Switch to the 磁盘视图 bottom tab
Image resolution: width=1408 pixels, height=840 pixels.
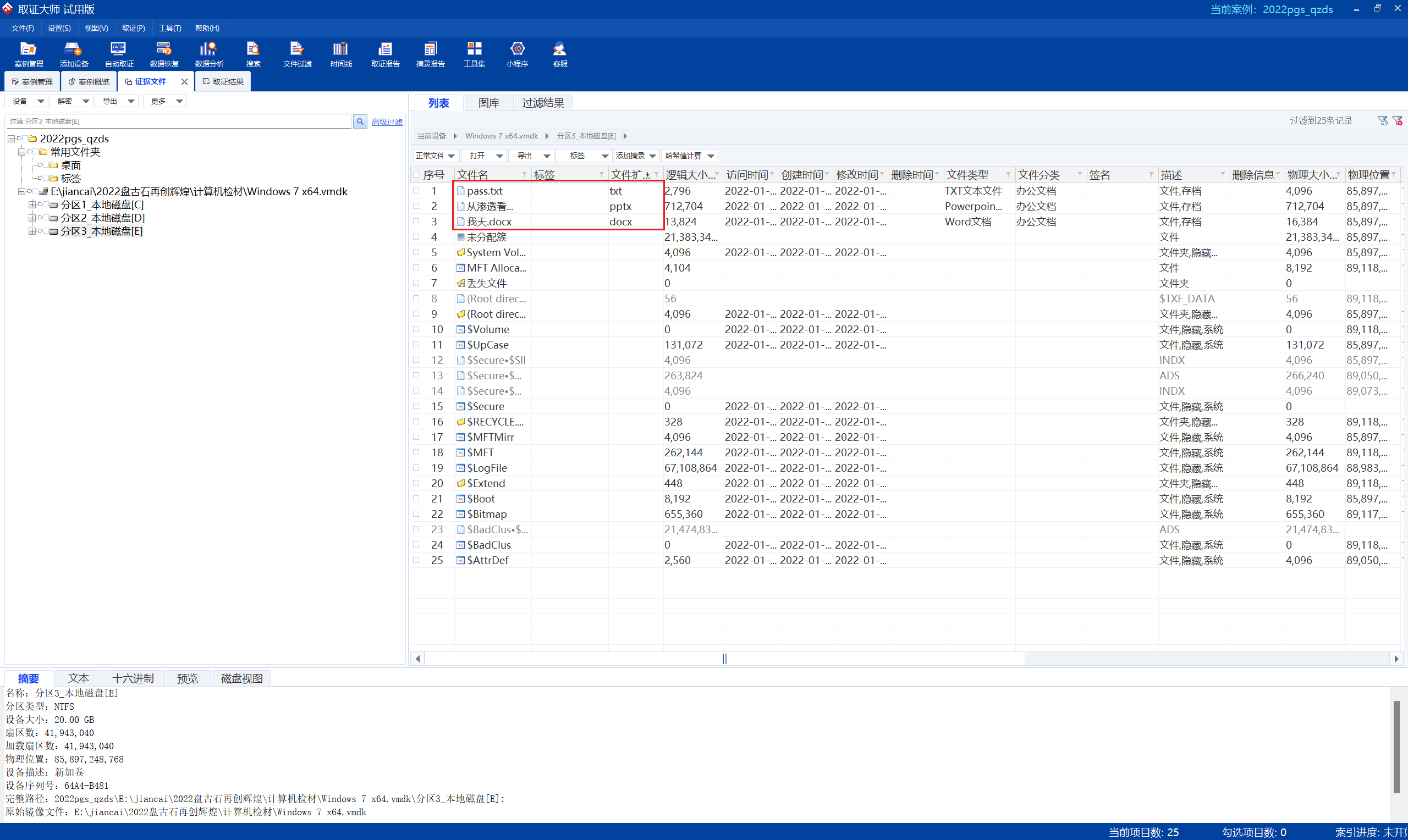click(242, 678)
